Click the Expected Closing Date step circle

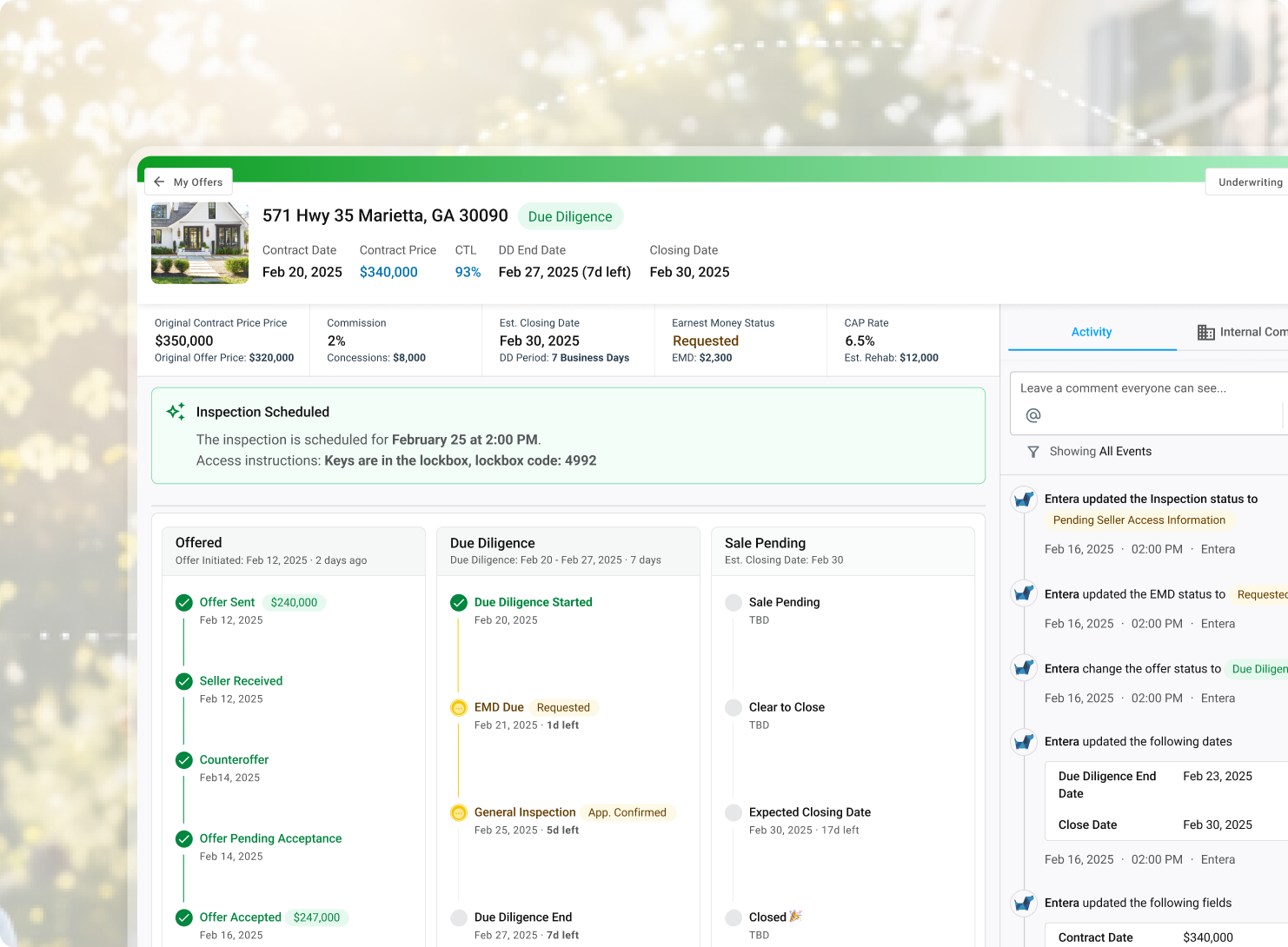(x=734, y=813)
